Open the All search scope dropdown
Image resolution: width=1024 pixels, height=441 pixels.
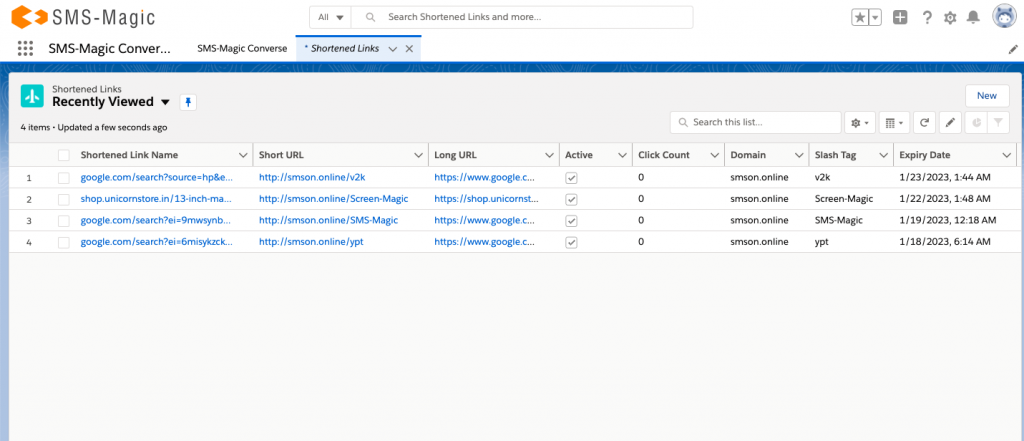(x=330, y=17)
